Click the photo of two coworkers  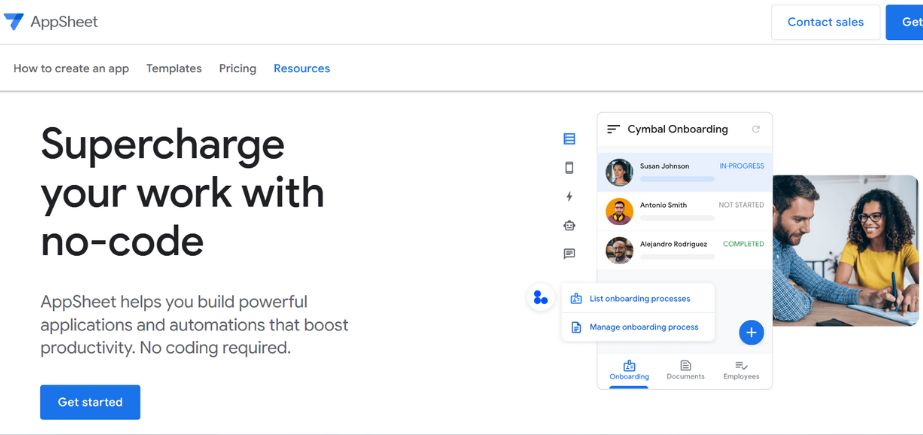(845, 250)
